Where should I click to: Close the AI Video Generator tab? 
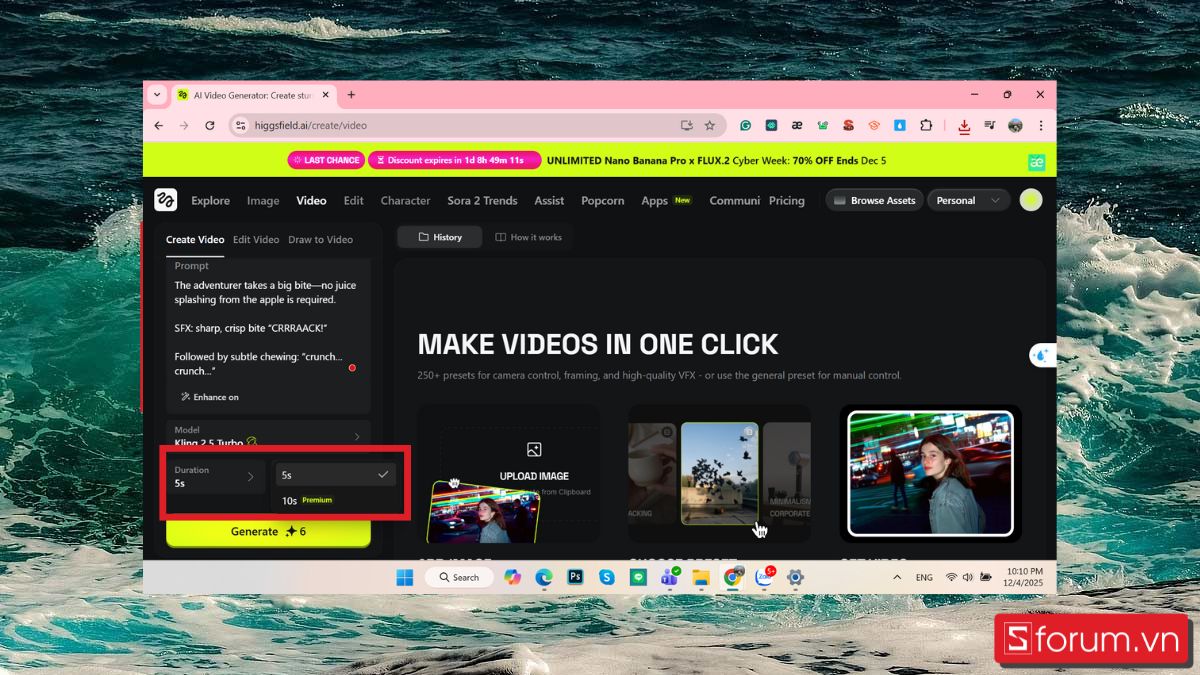[326, 95]
